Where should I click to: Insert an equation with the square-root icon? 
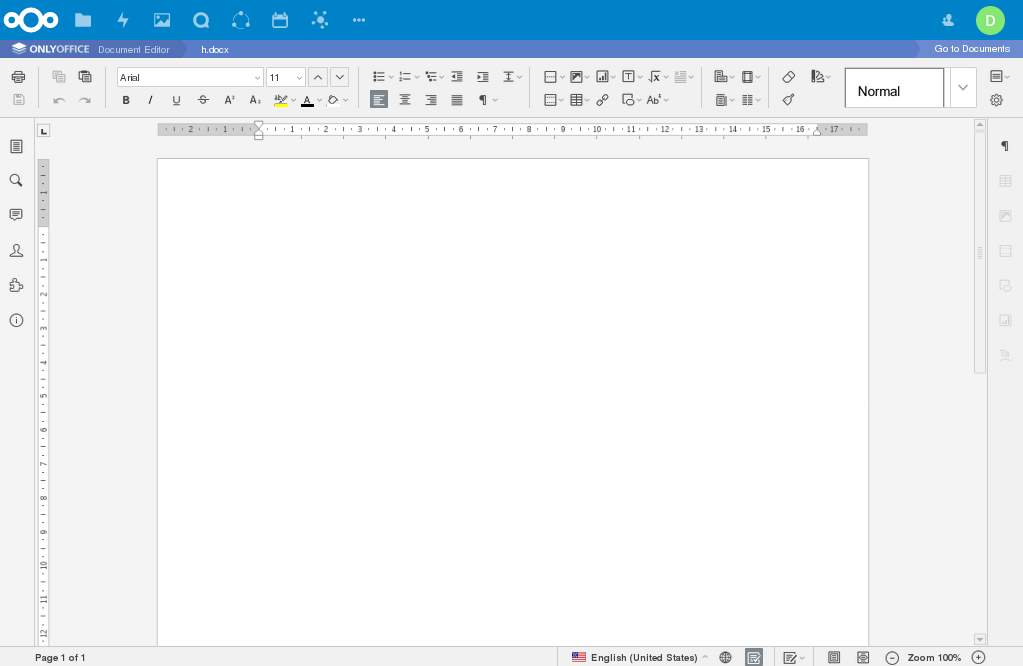654,77
